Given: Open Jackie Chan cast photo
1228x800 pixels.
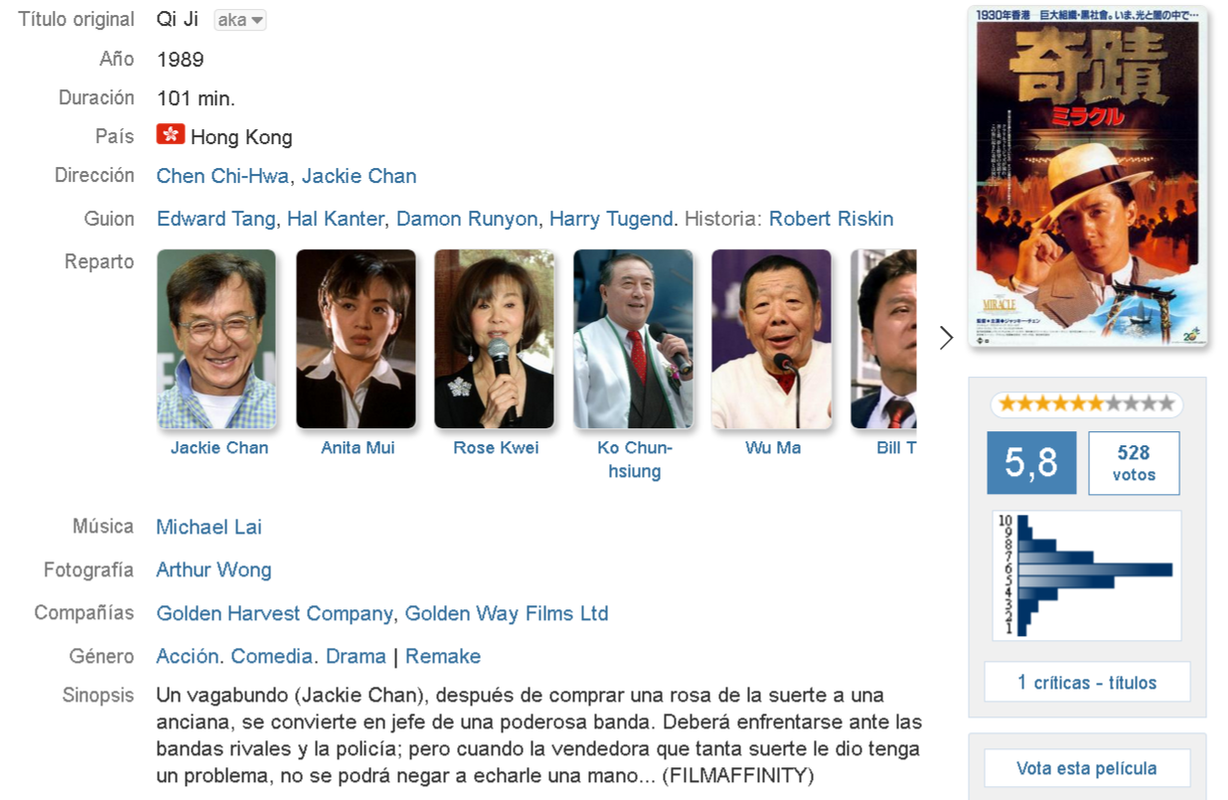Looking at the screenshot, I should click(x=217, y=339).
